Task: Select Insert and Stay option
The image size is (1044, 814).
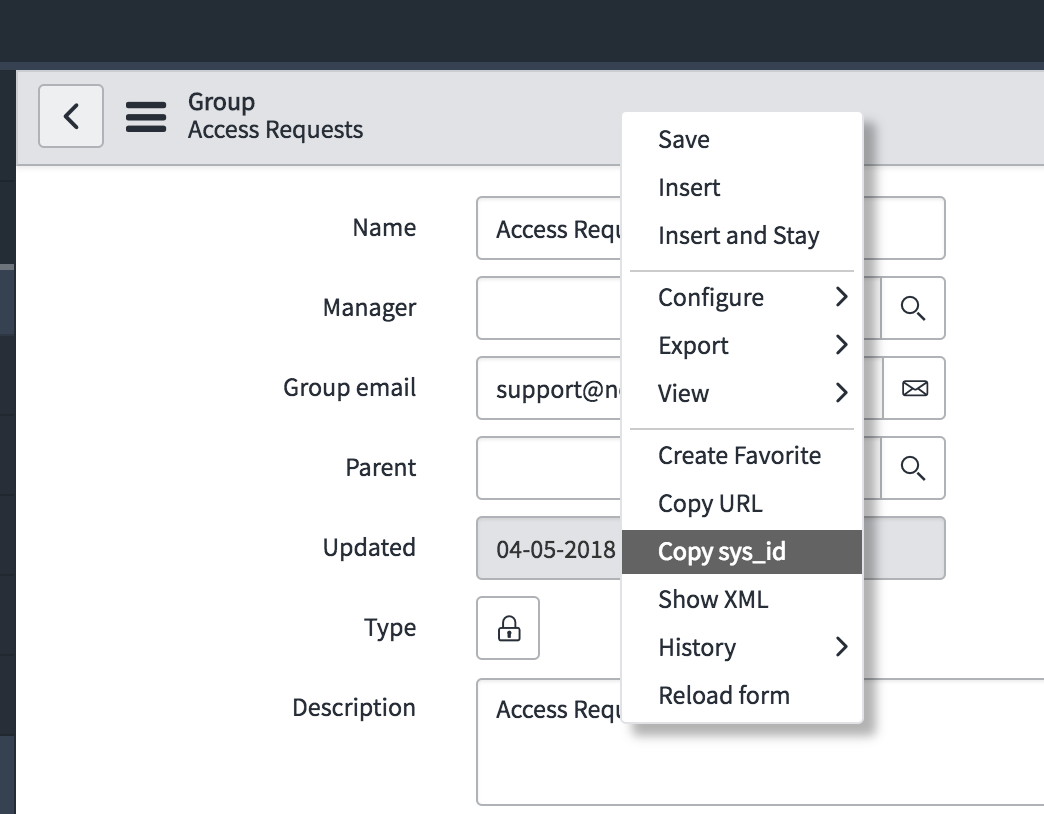Action: click(x=738, y=236)
